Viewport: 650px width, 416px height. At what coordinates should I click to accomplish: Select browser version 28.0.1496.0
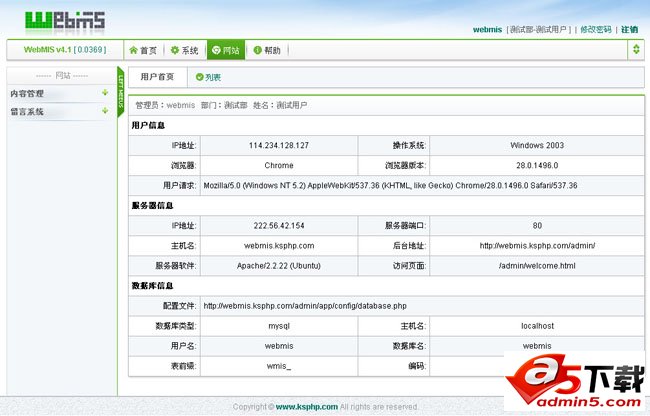tap(537, 165)
